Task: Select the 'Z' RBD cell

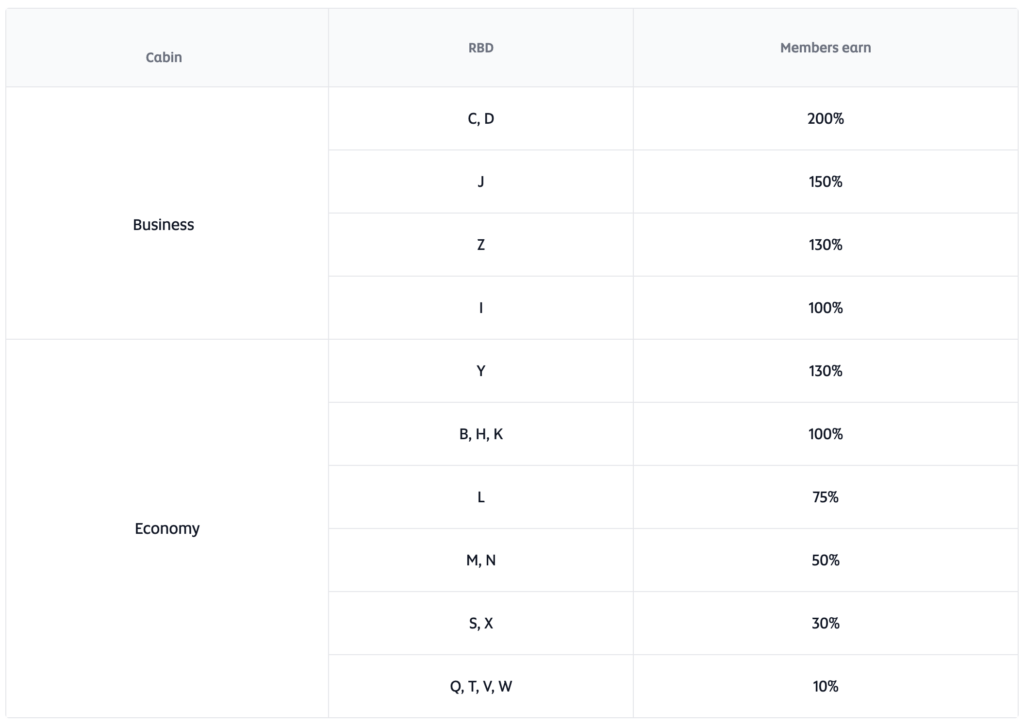Action: pos(481,245)
